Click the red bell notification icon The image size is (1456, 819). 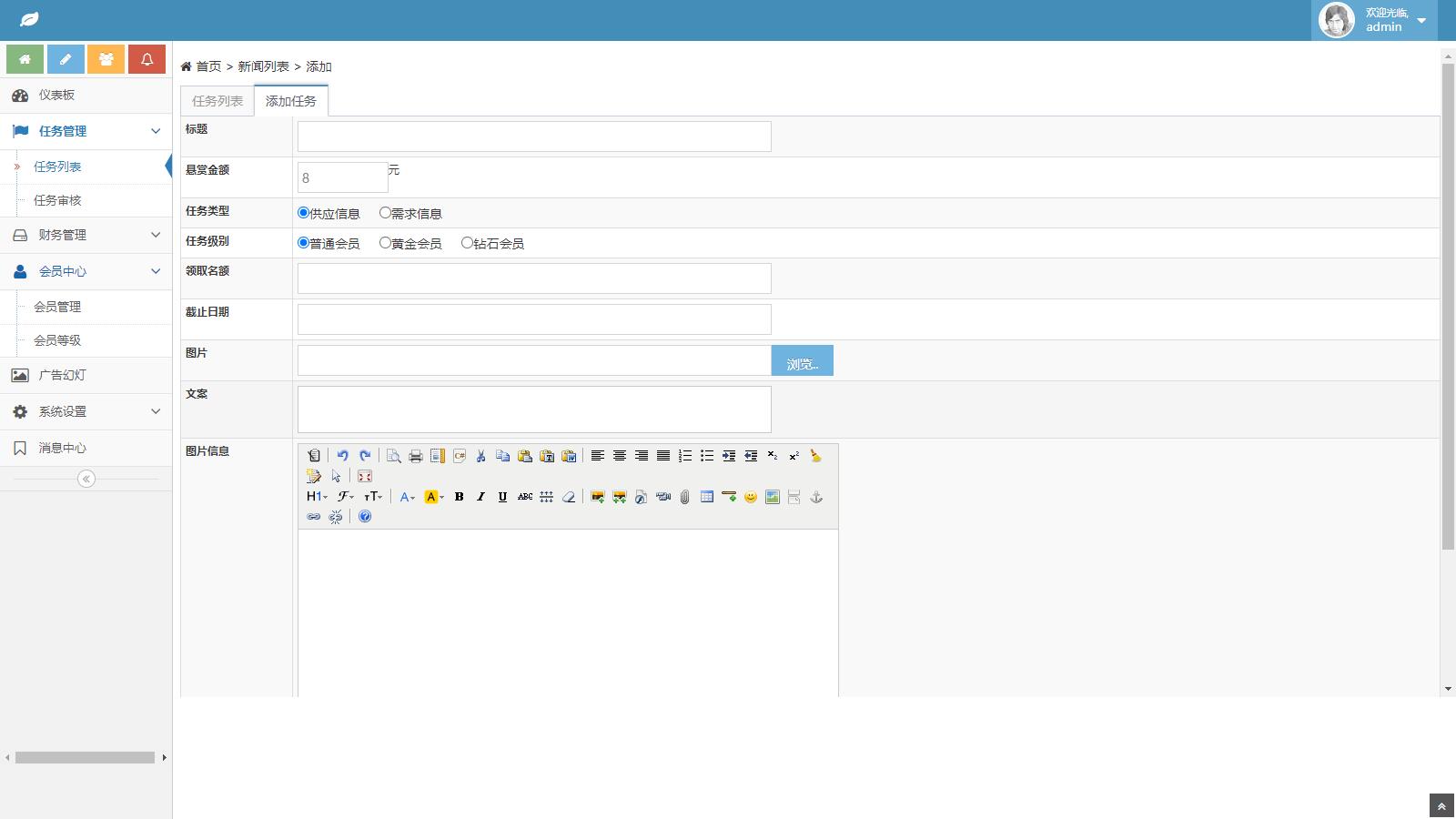(147, 59)
